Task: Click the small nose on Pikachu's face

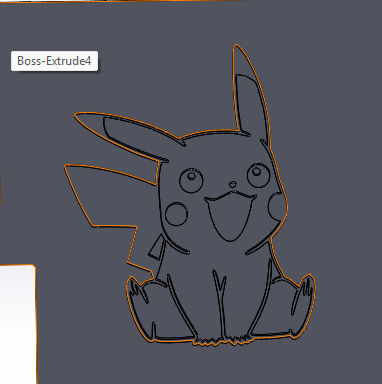Action: coord(233,184)
